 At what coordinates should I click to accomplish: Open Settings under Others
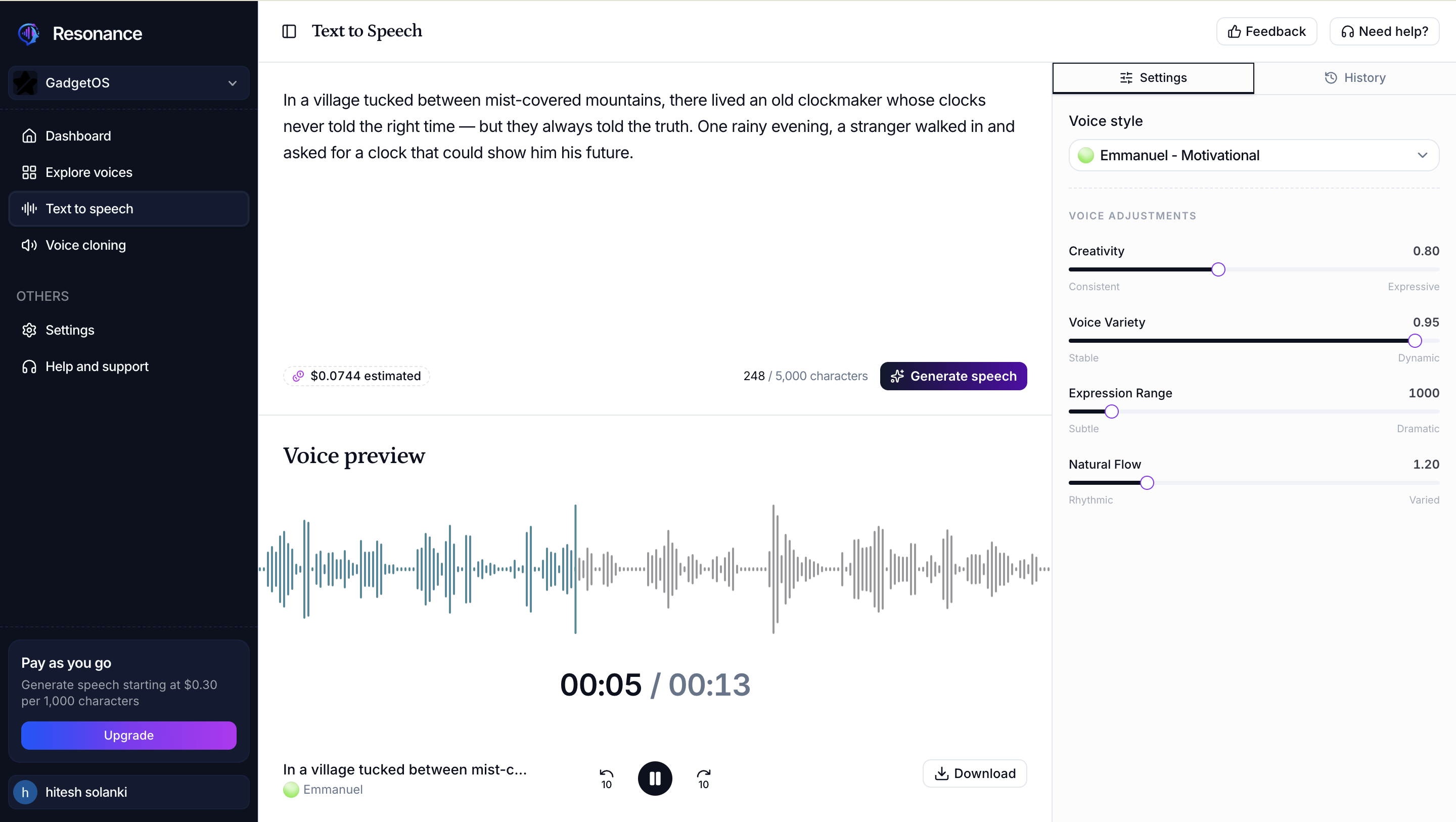129,330
